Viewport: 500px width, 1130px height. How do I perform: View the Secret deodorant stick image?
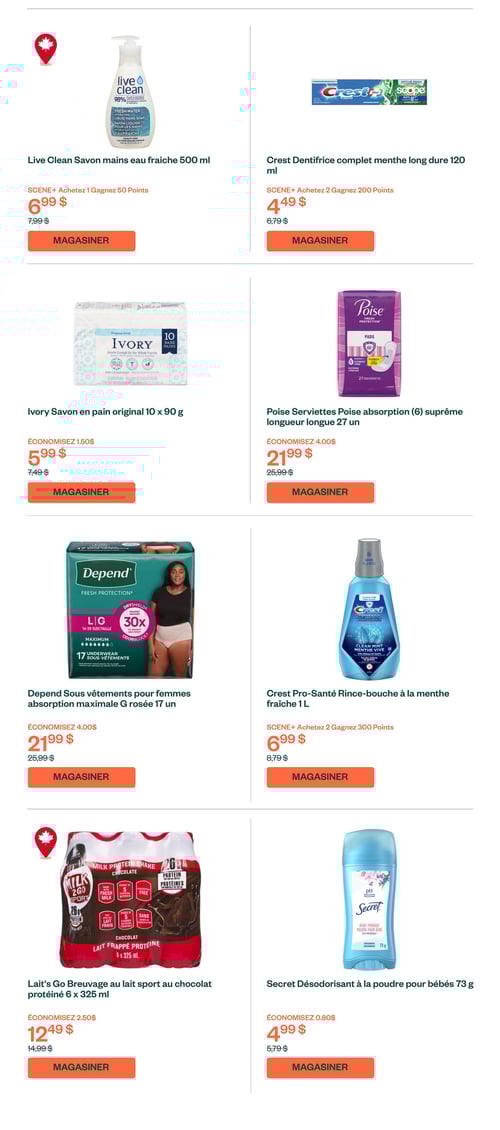coord(369,899)
